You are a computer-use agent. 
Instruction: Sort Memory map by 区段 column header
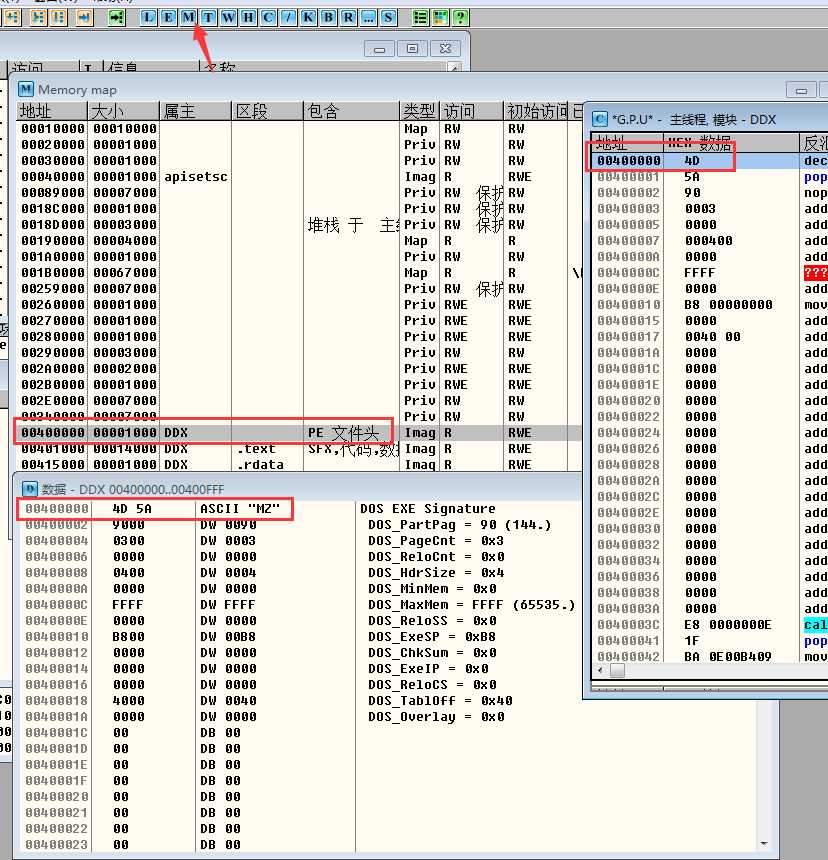click(268, 111)
